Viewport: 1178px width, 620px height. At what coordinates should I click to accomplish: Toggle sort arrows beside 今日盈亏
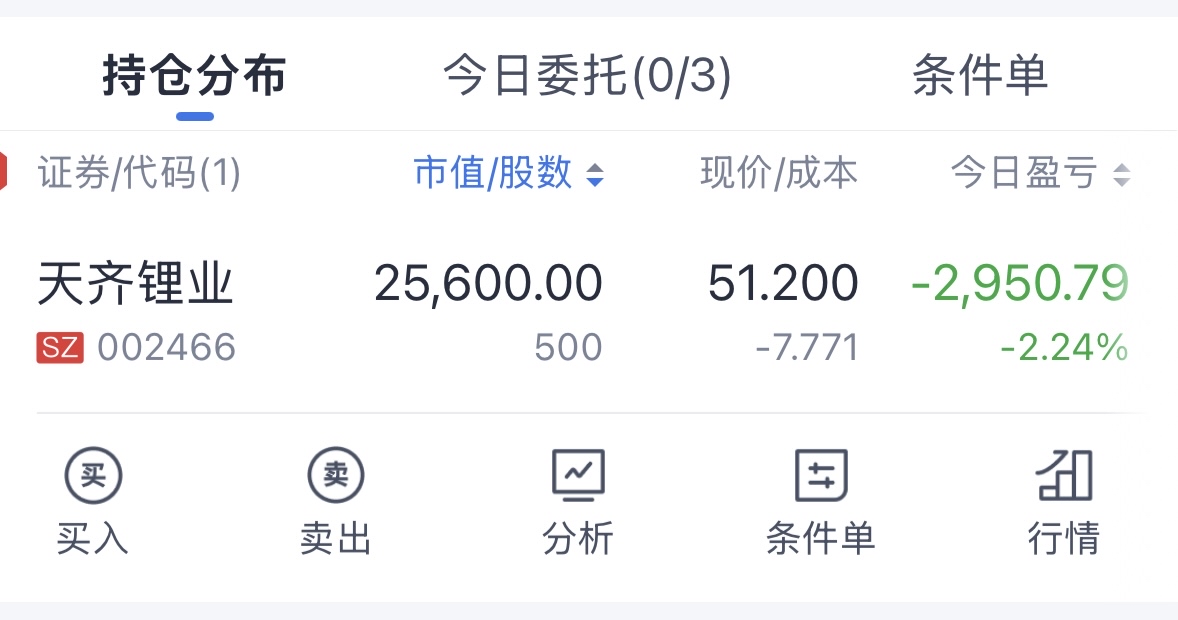pos(1121,176)
